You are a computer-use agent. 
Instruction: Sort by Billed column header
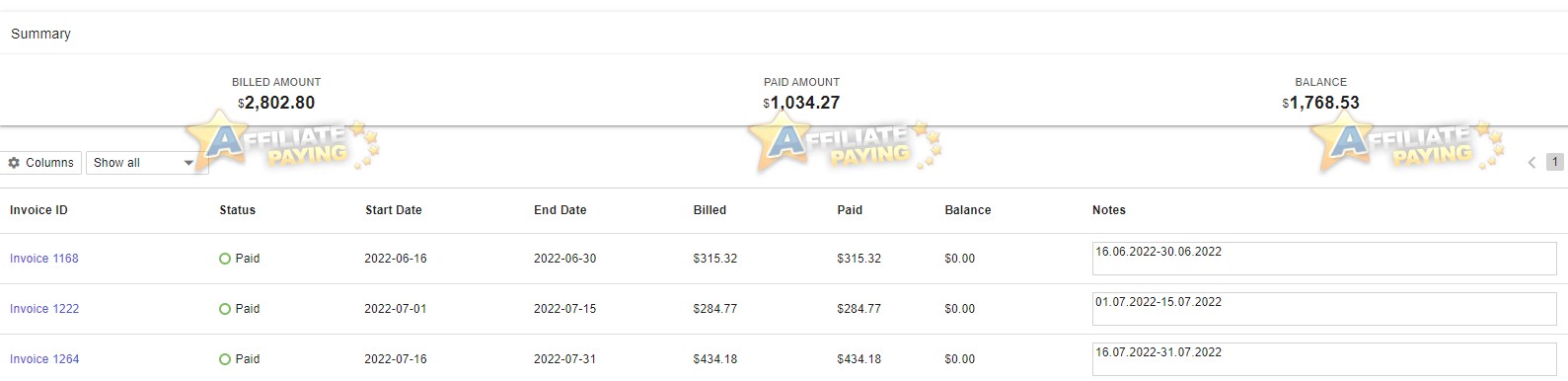(x=709, y=210)
